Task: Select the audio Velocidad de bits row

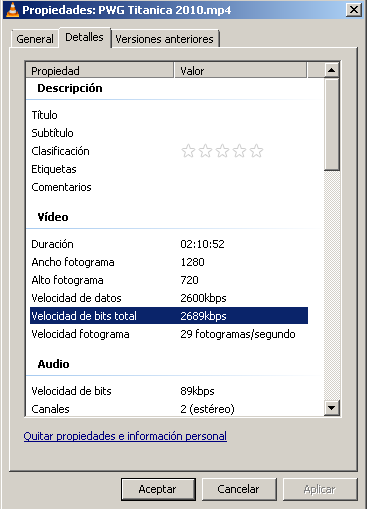Action: tap(169, 391)
